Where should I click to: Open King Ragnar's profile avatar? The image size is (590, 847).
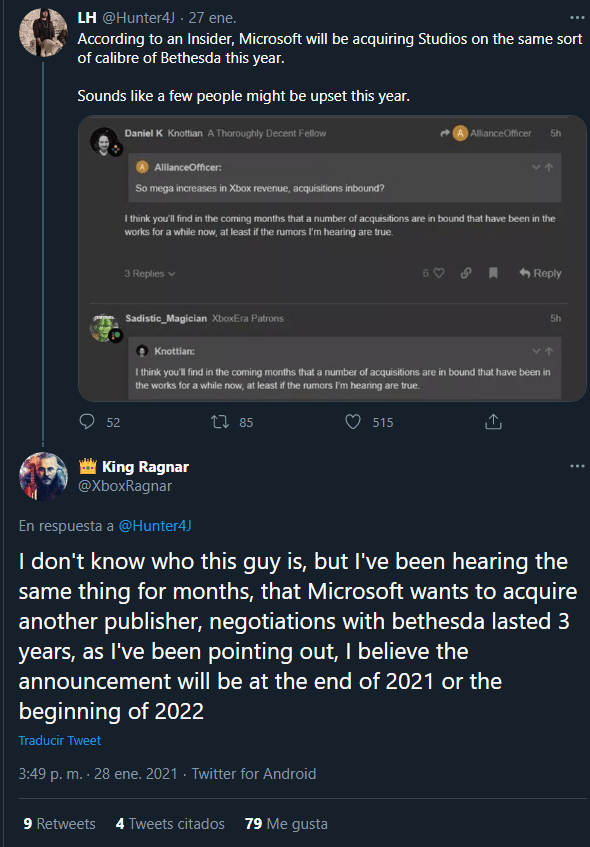(43, 476)
